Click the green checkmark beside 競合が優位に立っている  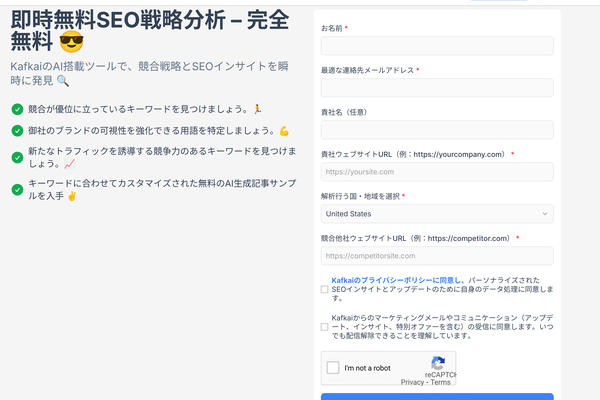[x=17, y=109]
